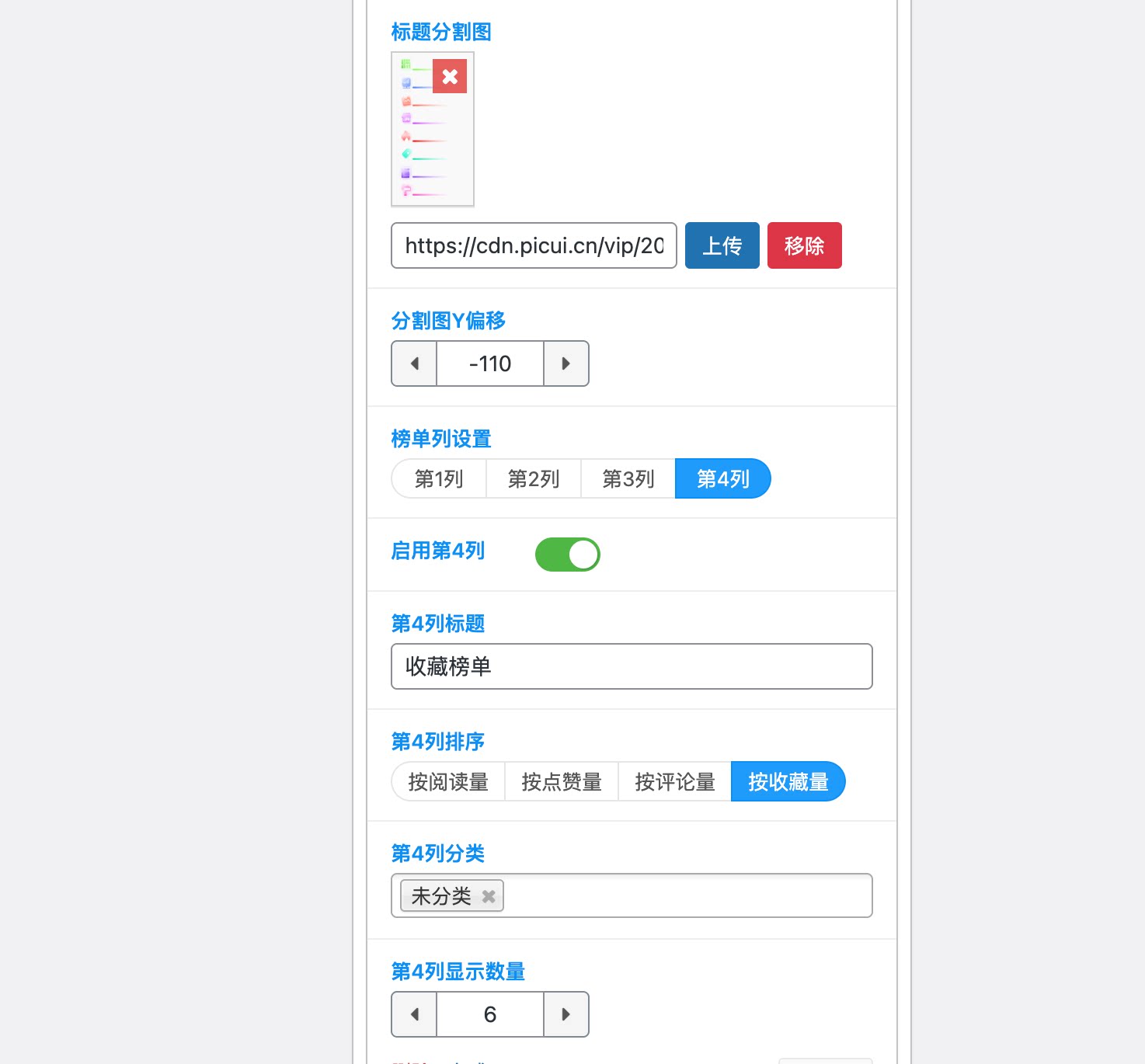This screenshot has height=1064, width=1145.
Task: Select 按评论量 sort option
Action: pyautogui.click(x=673, y=781)
